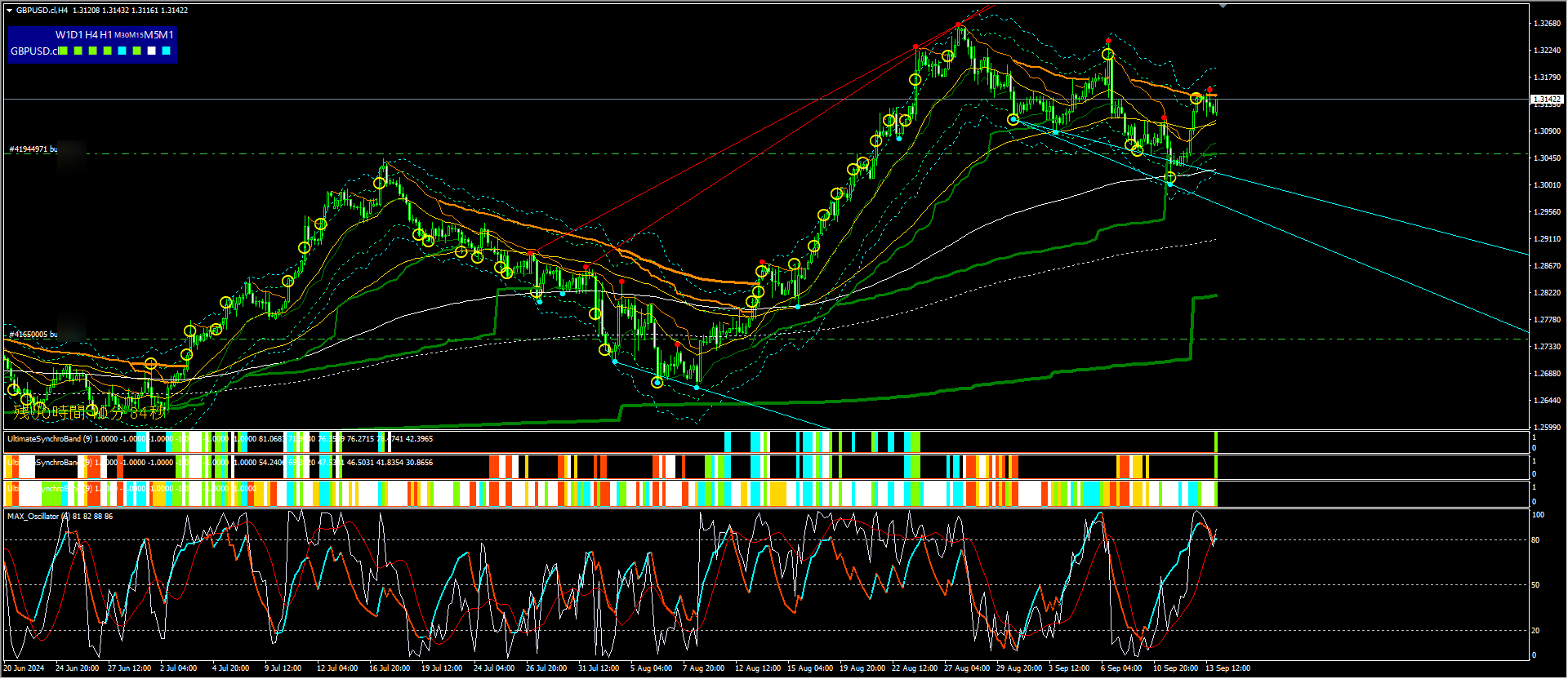Click the 1.32240 price axis label

coord(1547,51)
